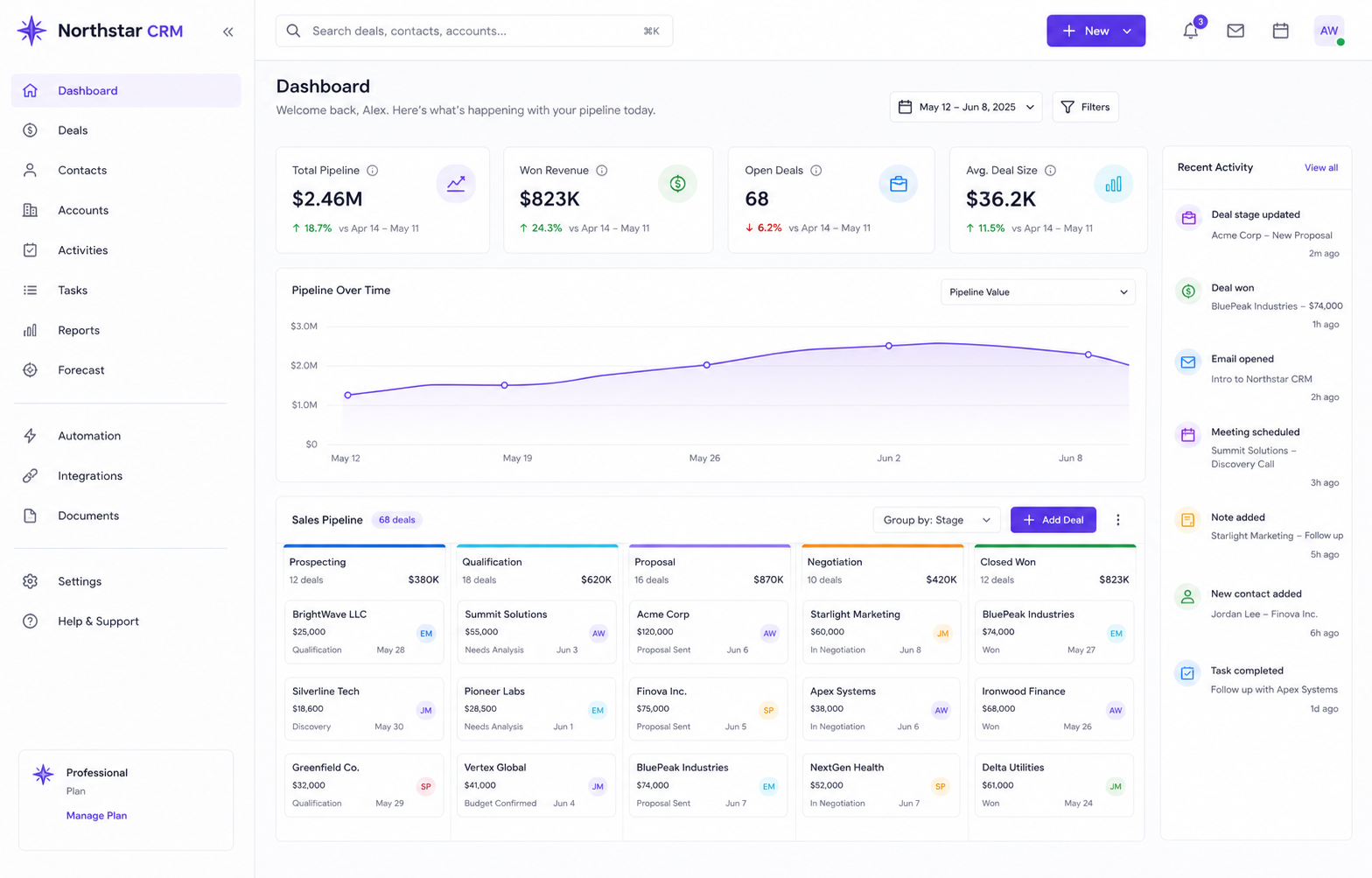
Task: Navigate to Reports in the sidebar
Action: 126,330
